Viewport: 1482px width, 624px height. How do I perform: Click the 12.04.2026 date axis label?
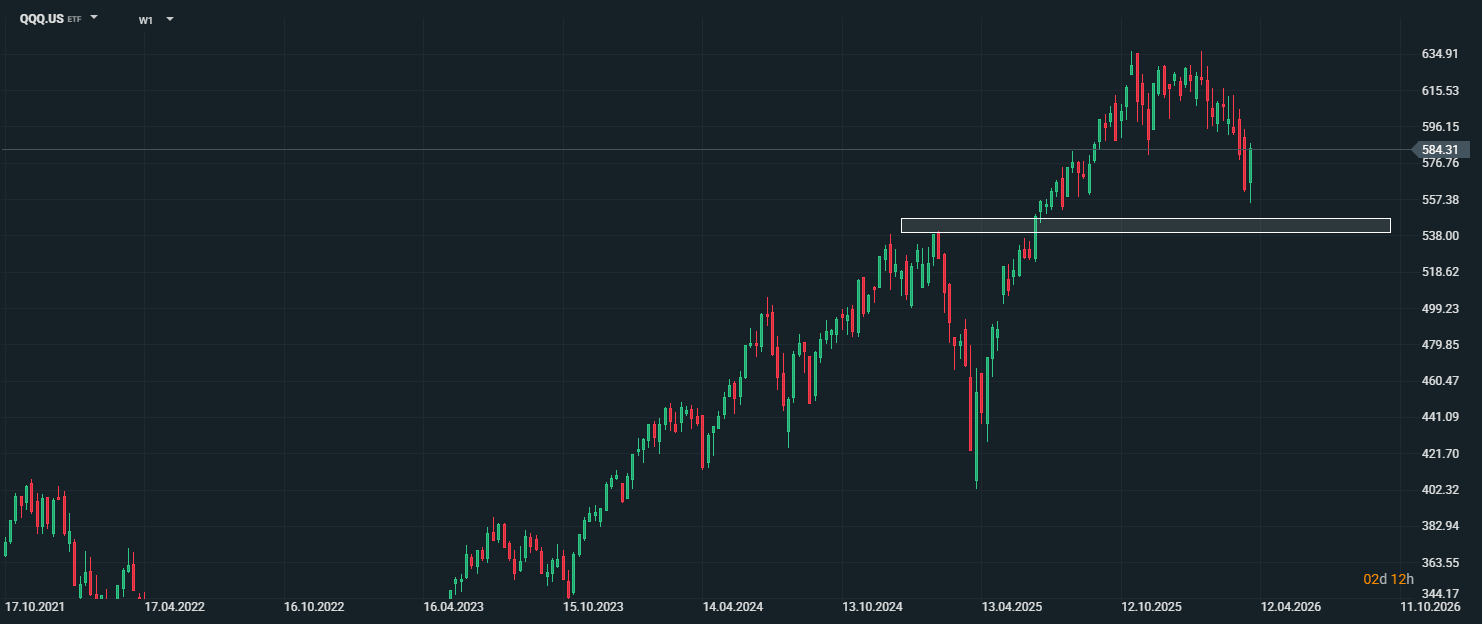1291,607
